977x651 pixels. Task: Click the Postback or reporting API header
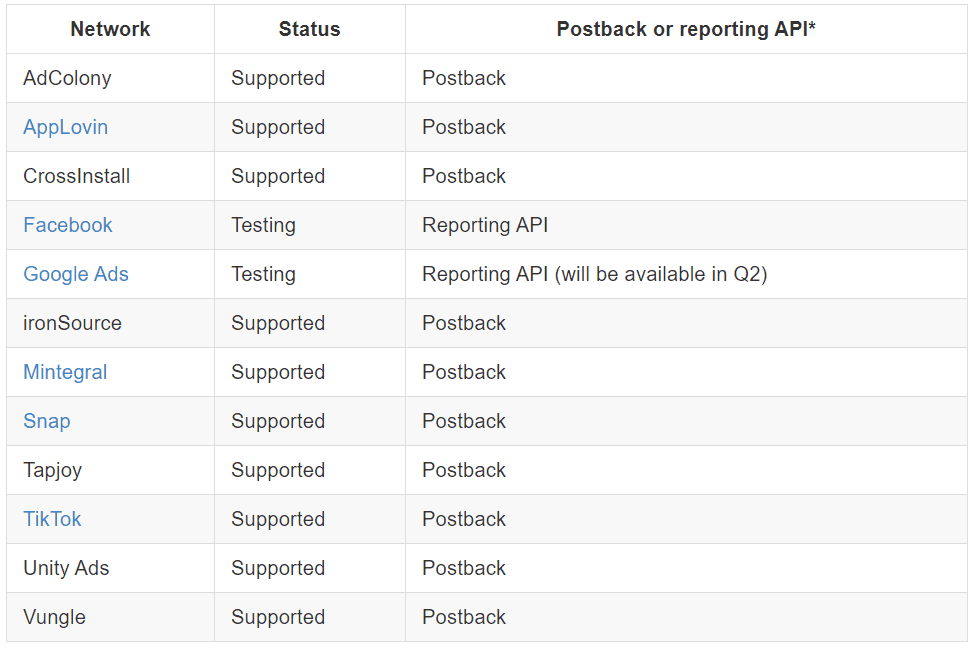[686, 29]
